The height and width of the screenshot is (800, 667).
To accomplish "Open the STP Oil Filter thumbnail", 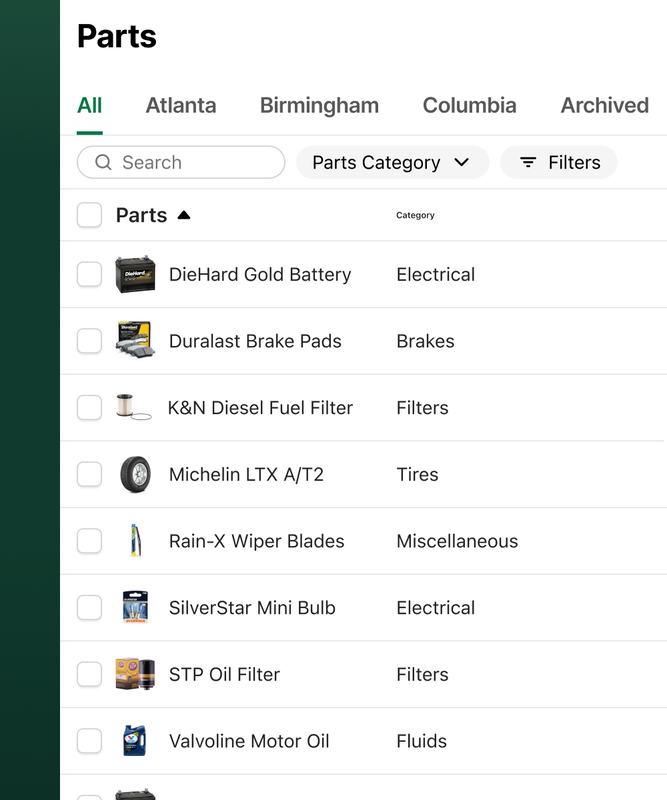I will tap(135, 674).
